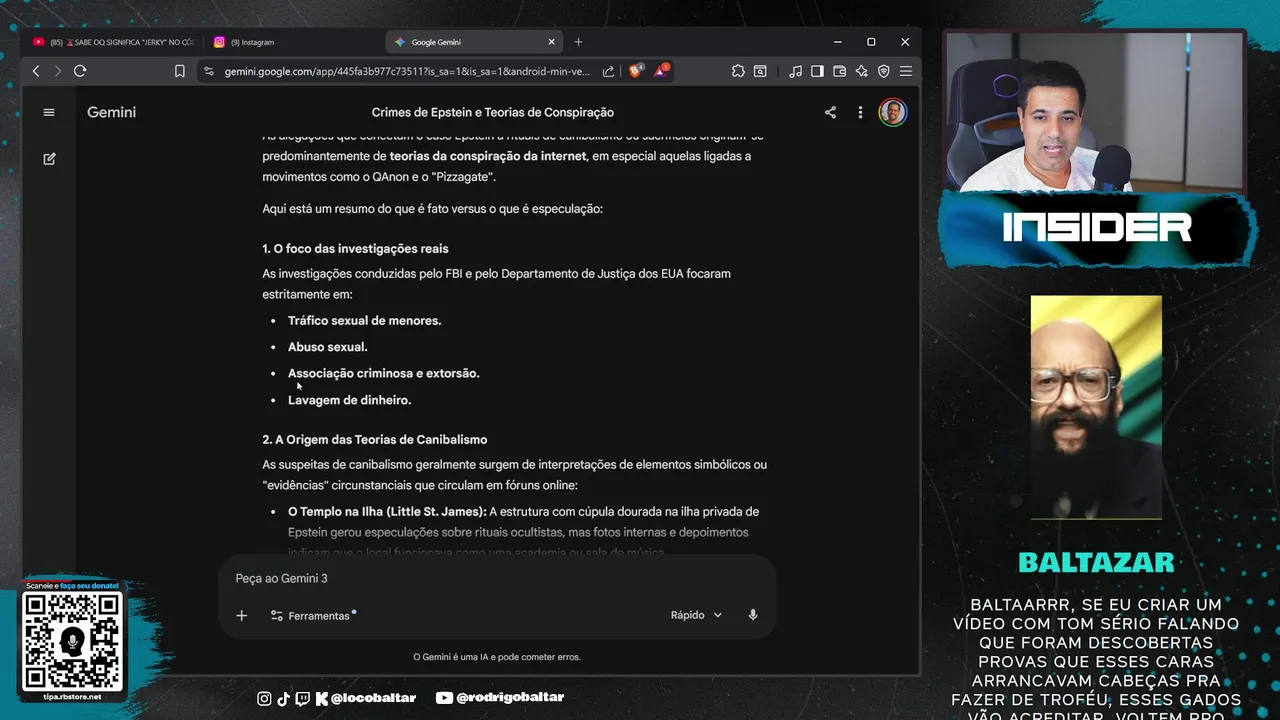The width and height of the screenshot is (1280, 720).
Task: Open the browser hamburger settings menu
Action: pos(905,71)
